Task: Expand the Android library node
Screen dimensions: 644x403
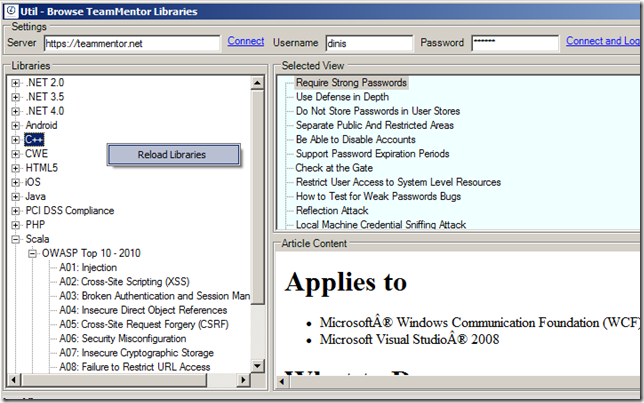Action: (x=16, y=126)
